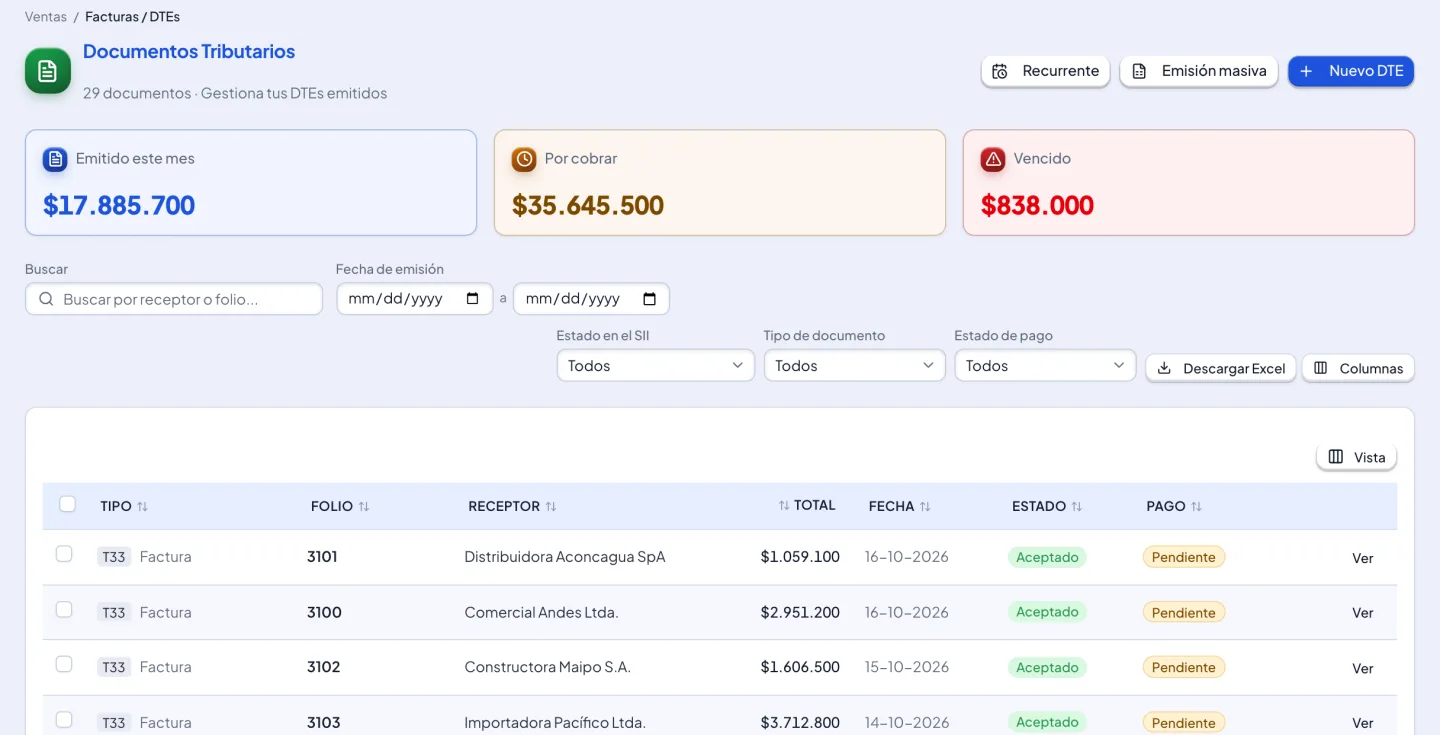
Task: Check the box for folio 3100 row
Action: click(64, 610)
